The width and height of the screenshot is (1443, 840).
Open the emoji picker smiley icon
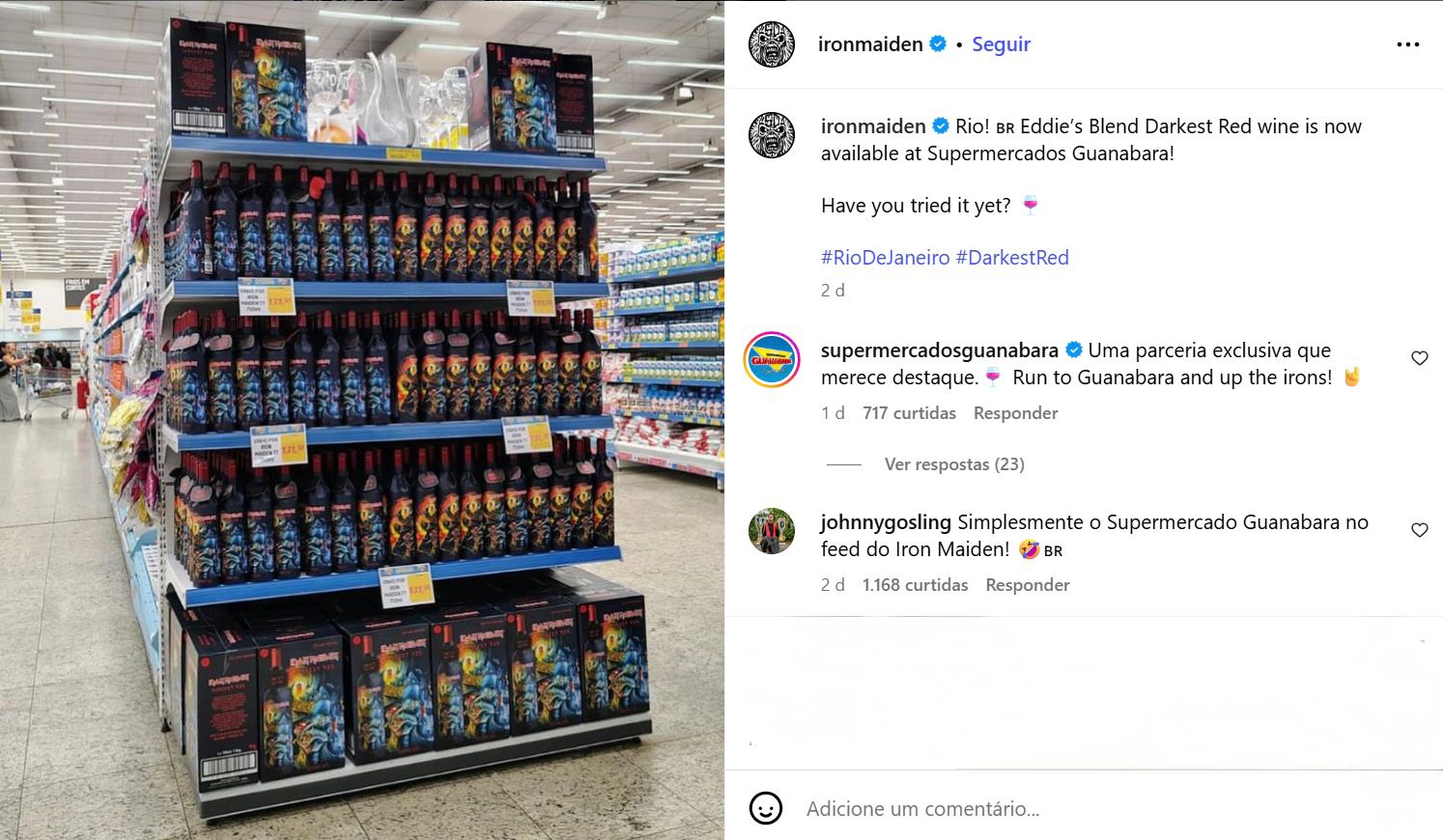[x=766, y=808]
